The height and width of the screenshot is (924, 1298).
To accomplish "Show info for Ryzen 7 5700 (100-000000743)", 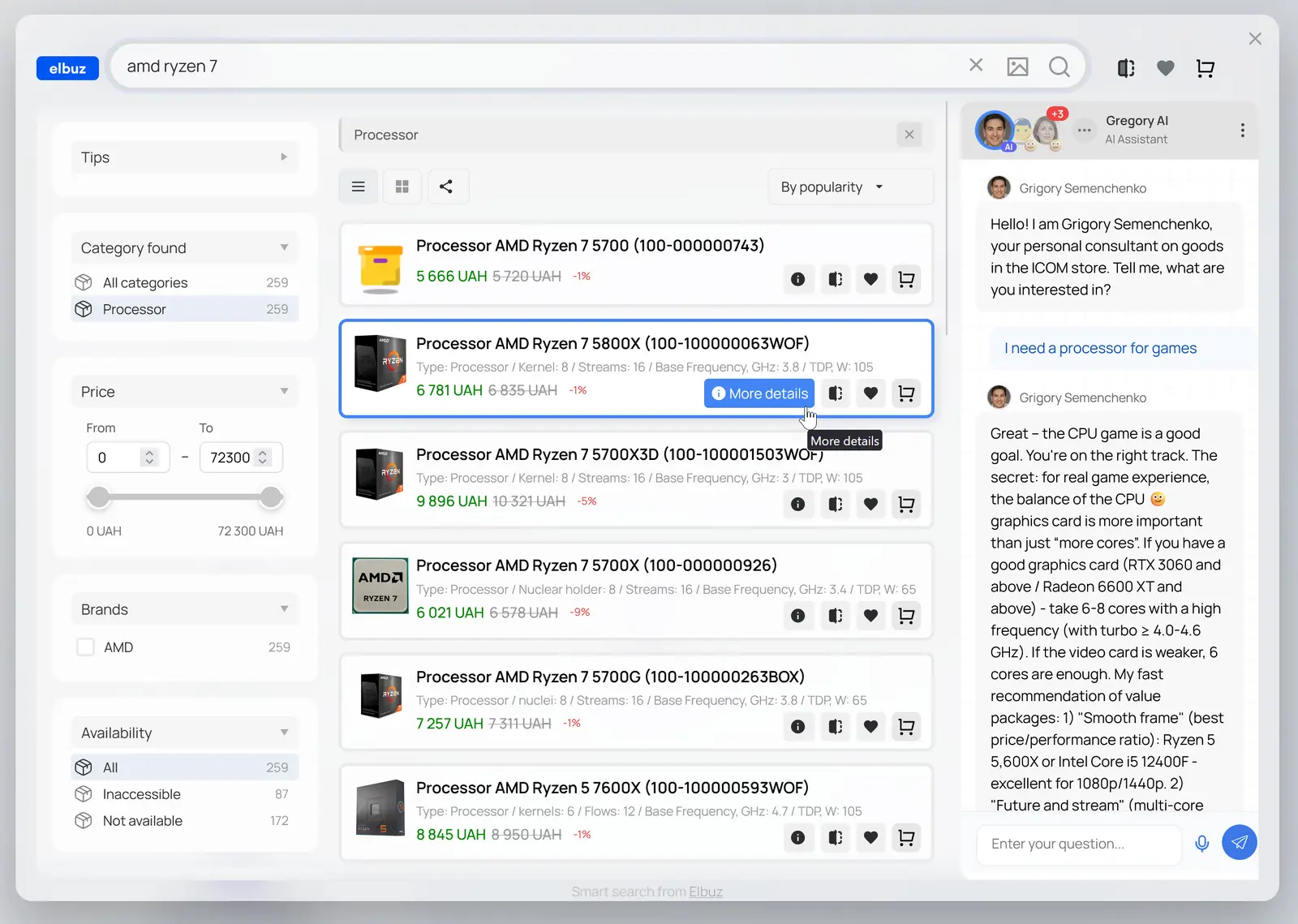I will (798, 279).
